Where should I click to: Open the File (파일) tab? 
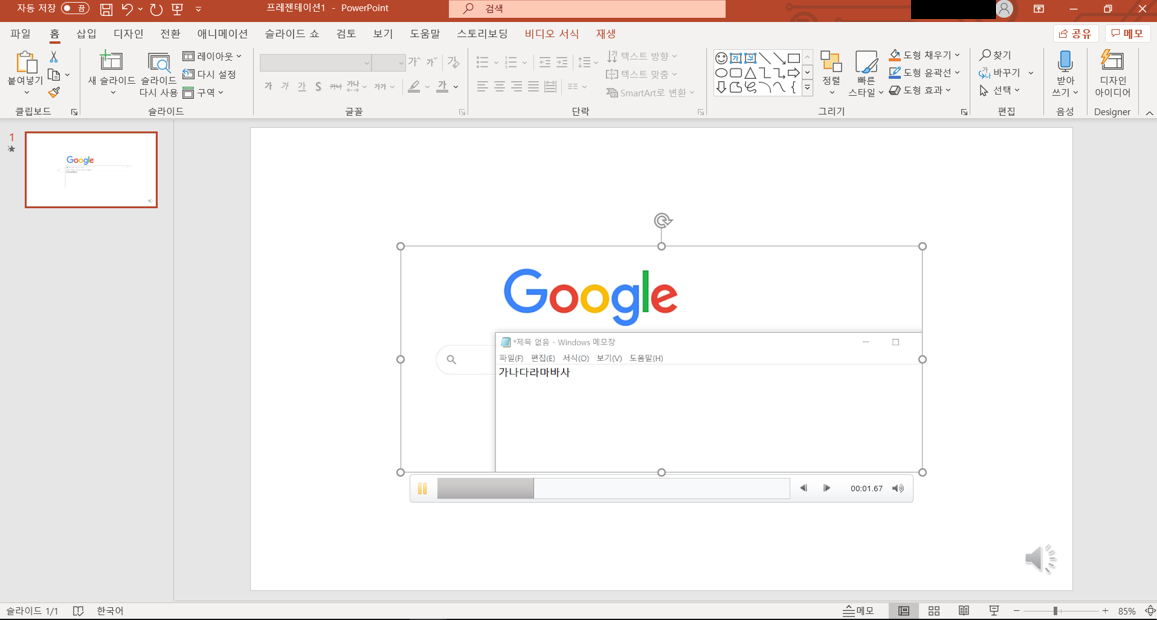point(21,34)
